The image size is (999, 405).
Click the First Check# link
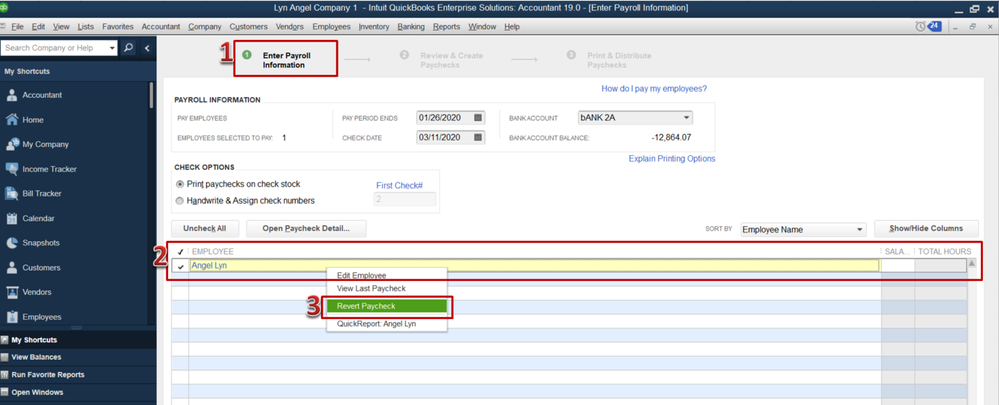399,185
